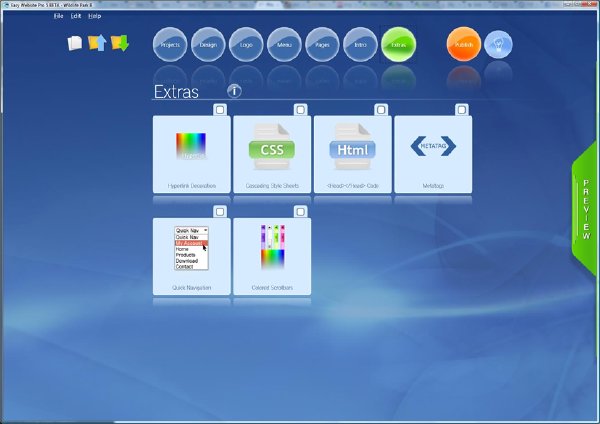Open the green PREVIEW side tab
The image size is (600, 424).
click(x=585, y=209)
